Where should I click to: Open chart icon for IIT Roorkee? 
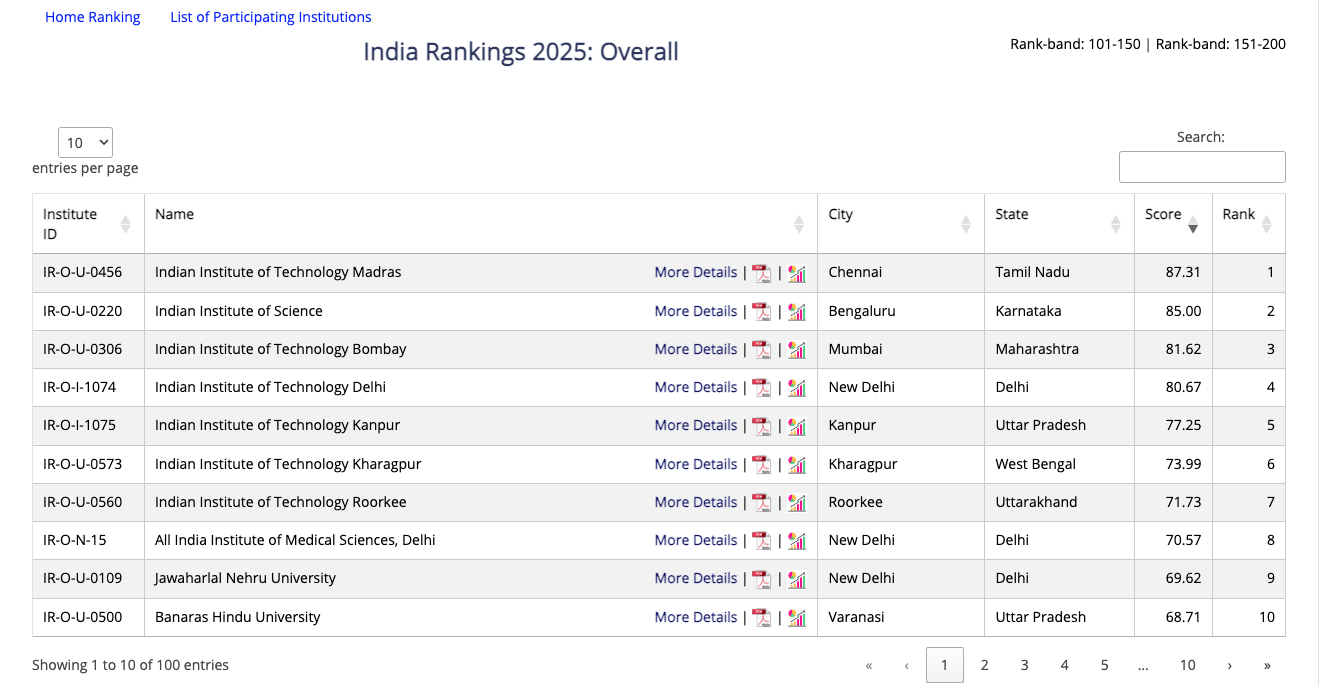(x=797, y=502)
